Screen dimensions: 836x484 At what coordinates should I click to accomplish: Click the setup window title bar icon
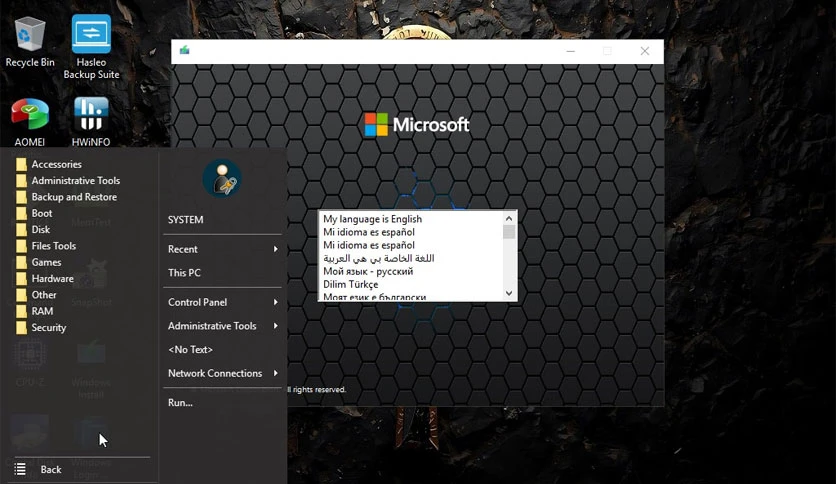184,50
